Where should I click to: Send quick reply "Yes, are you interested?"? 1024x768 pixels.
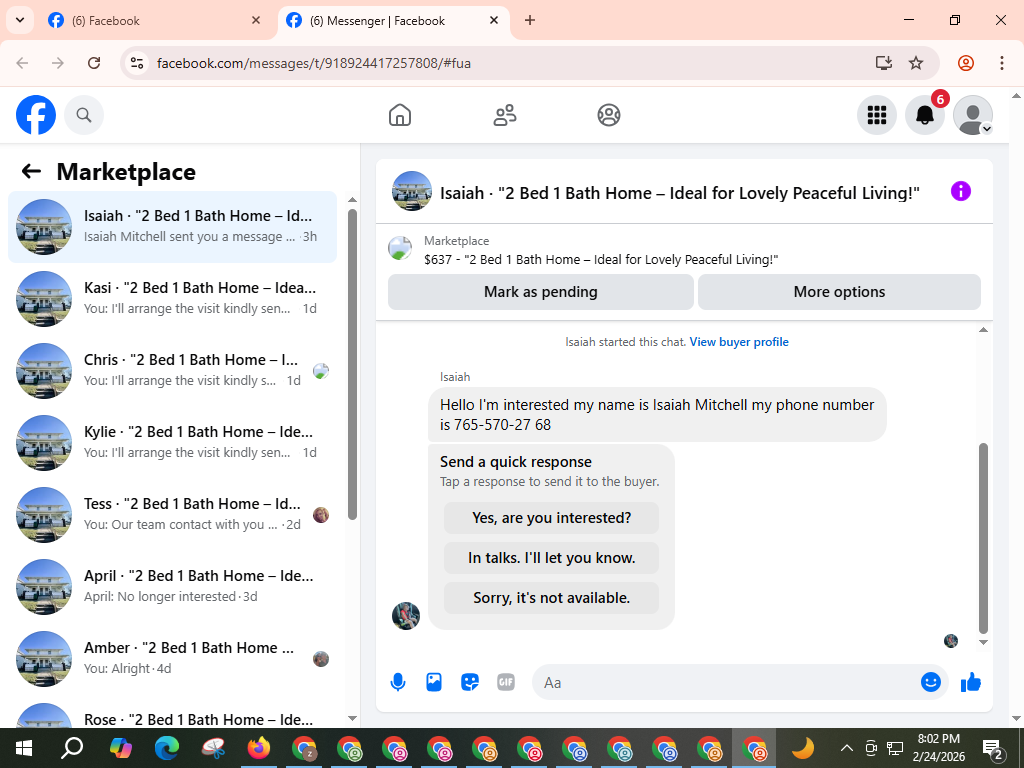(551, 518)
